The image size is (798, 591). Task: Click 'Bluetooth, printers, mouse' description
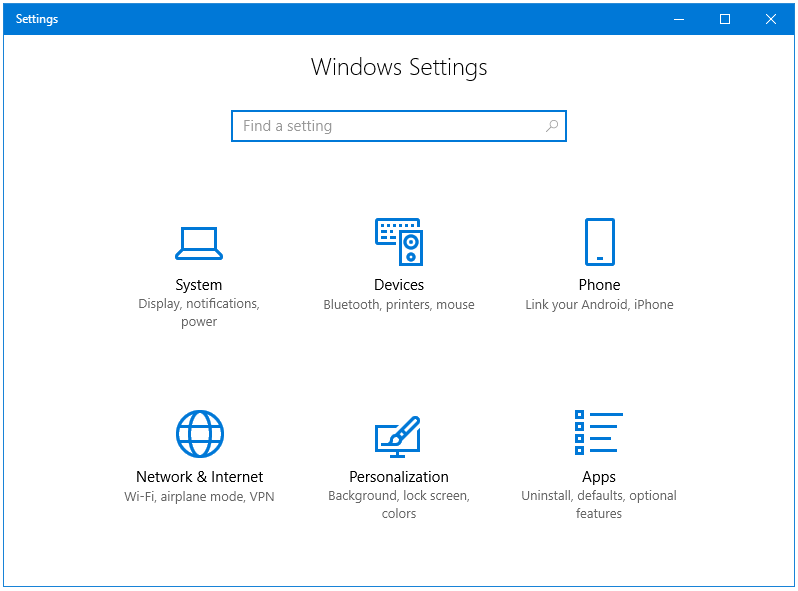(399, 304)
